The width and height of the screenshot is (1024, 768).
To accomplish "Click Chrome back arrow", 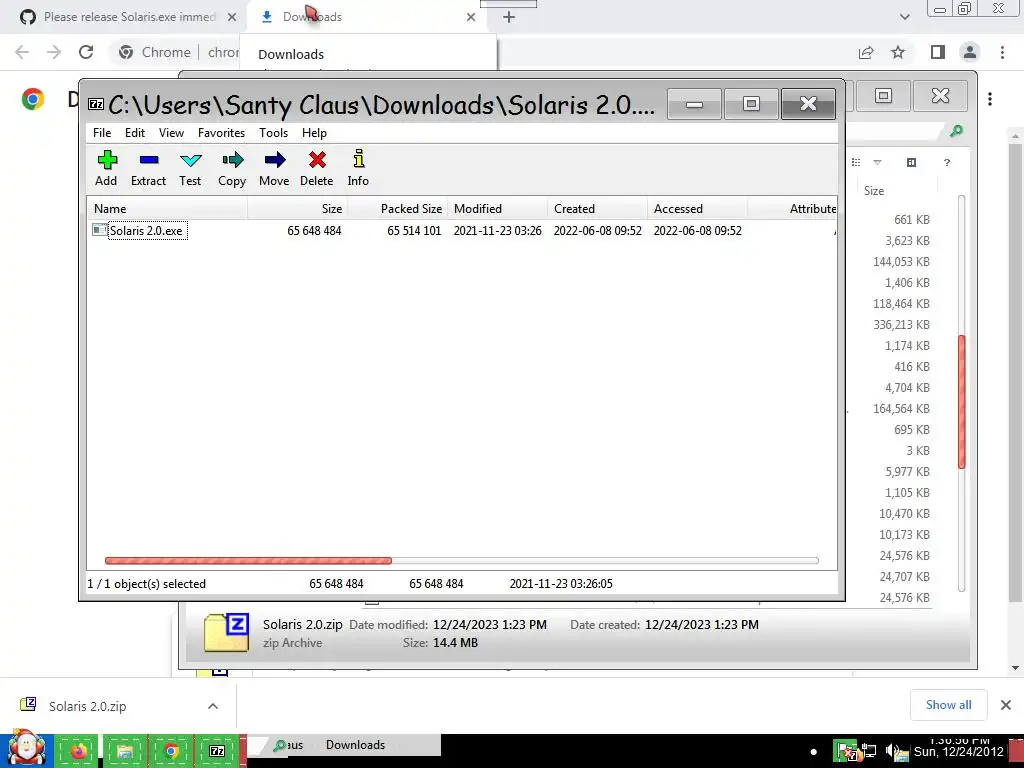I will coord(22,52).
